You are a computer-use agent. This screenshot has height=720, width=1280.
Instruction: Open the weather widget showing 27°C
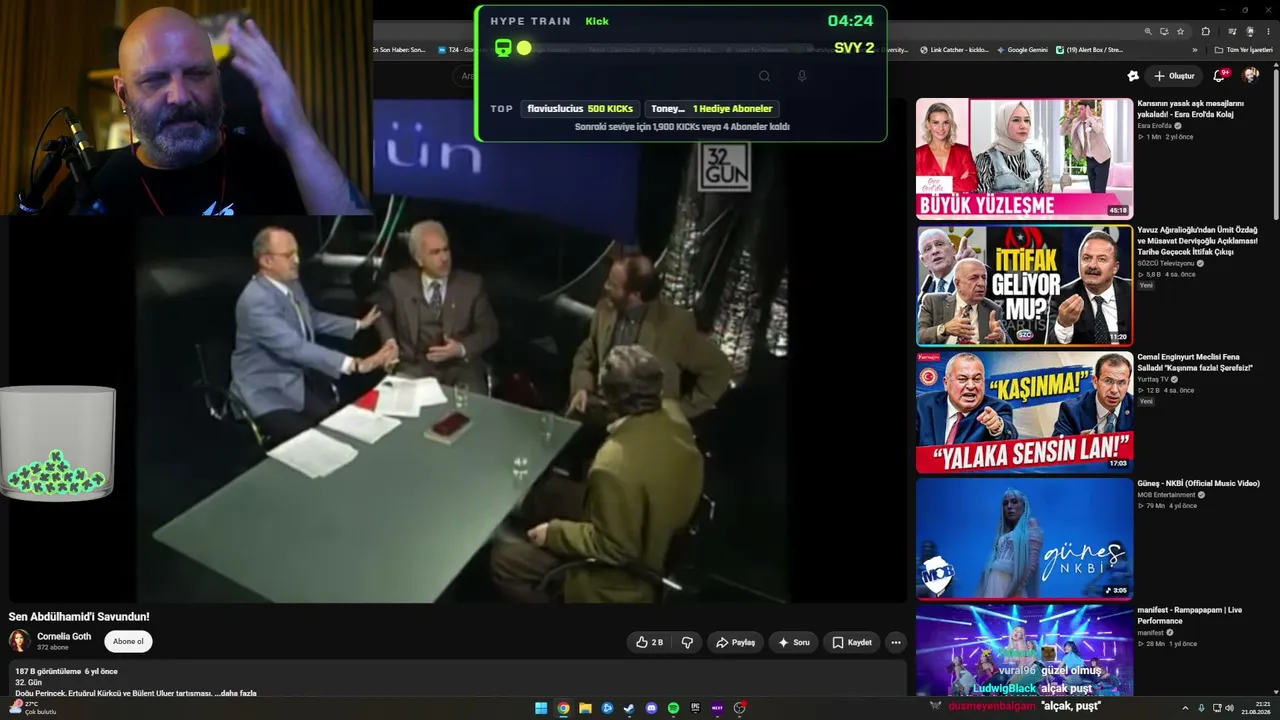[33, 708]
